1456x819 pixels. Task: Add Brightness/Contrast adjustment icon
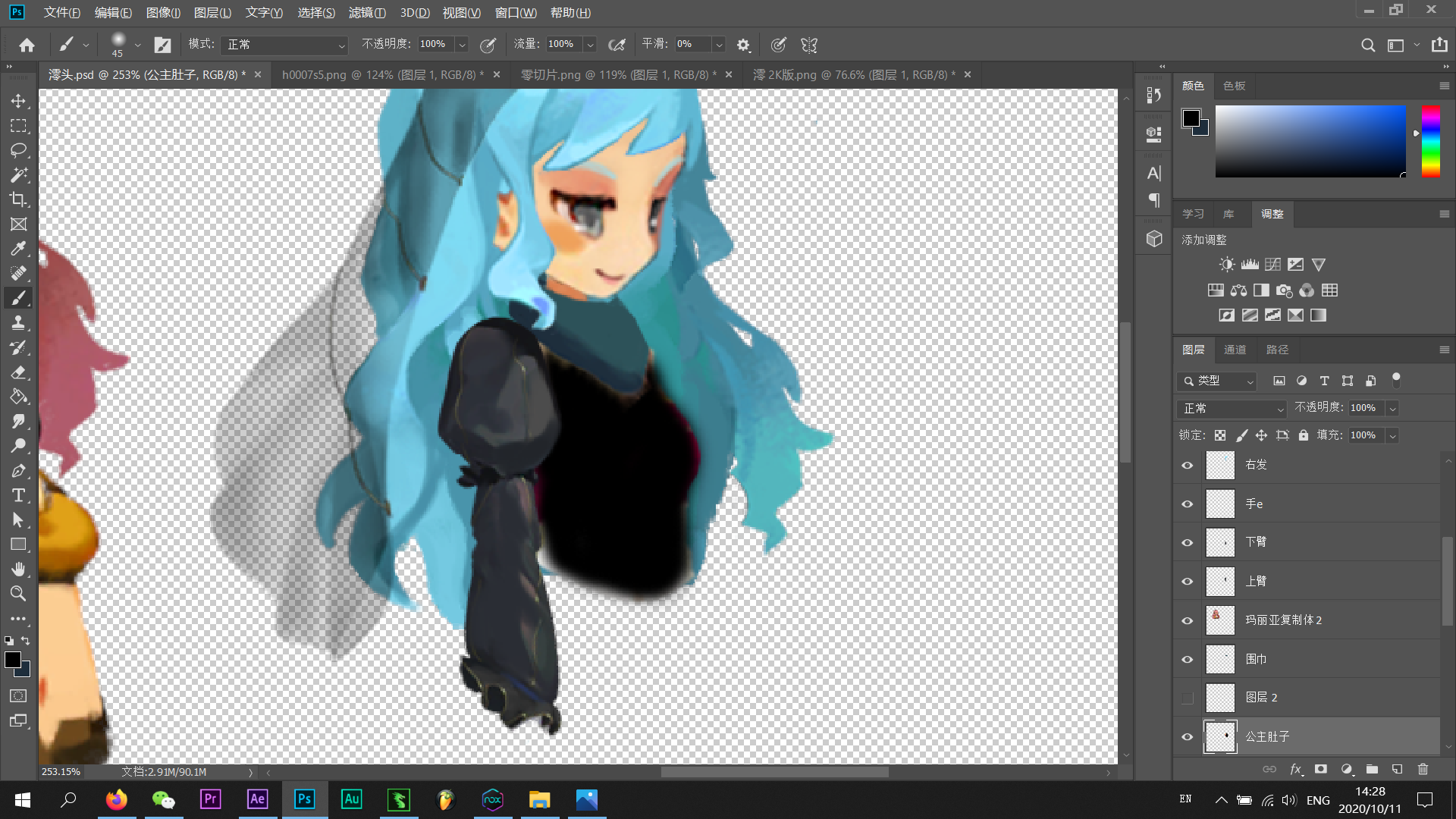(1226, 265)
